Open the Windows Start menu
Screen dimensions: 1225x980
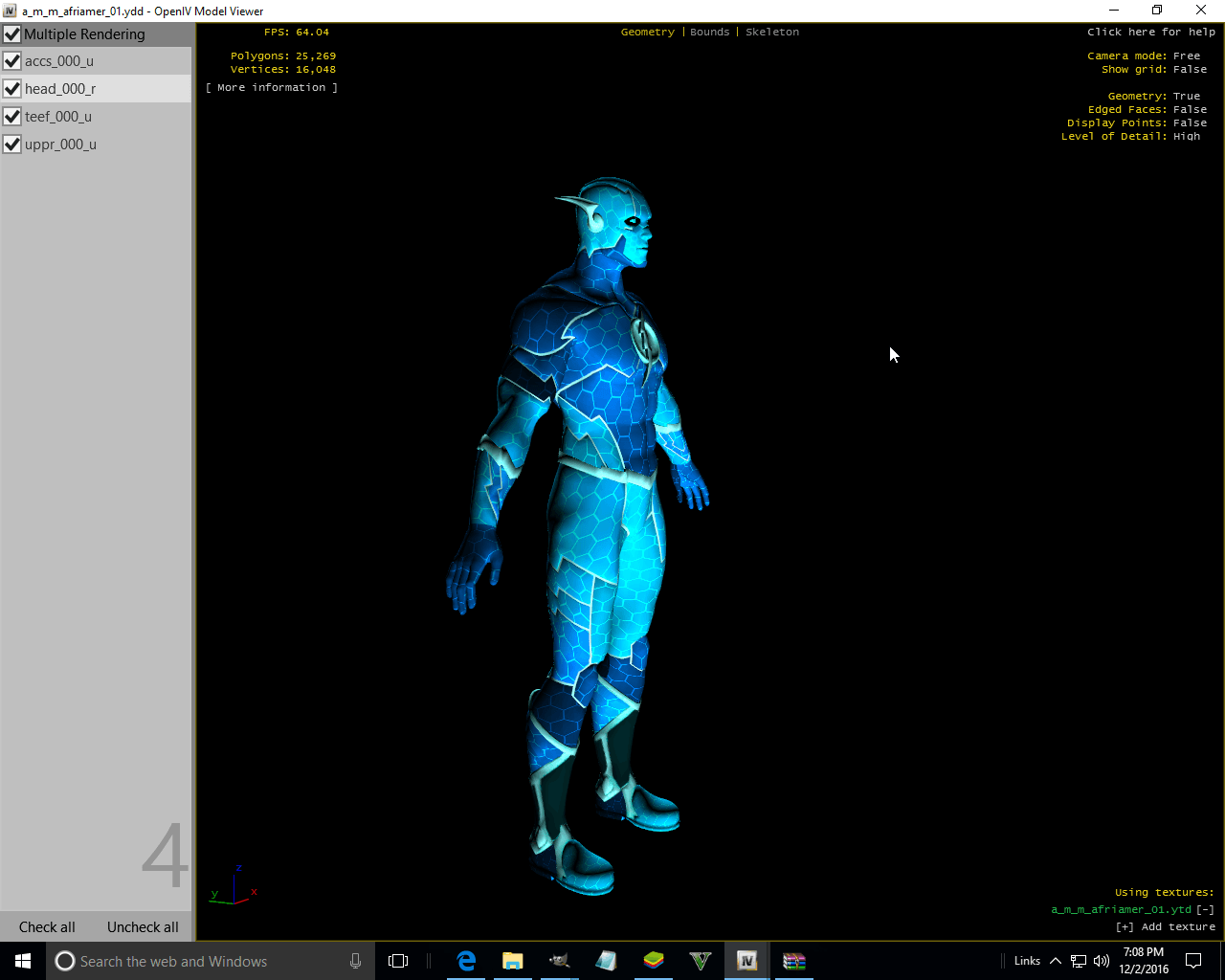click(x=23, y=961)
